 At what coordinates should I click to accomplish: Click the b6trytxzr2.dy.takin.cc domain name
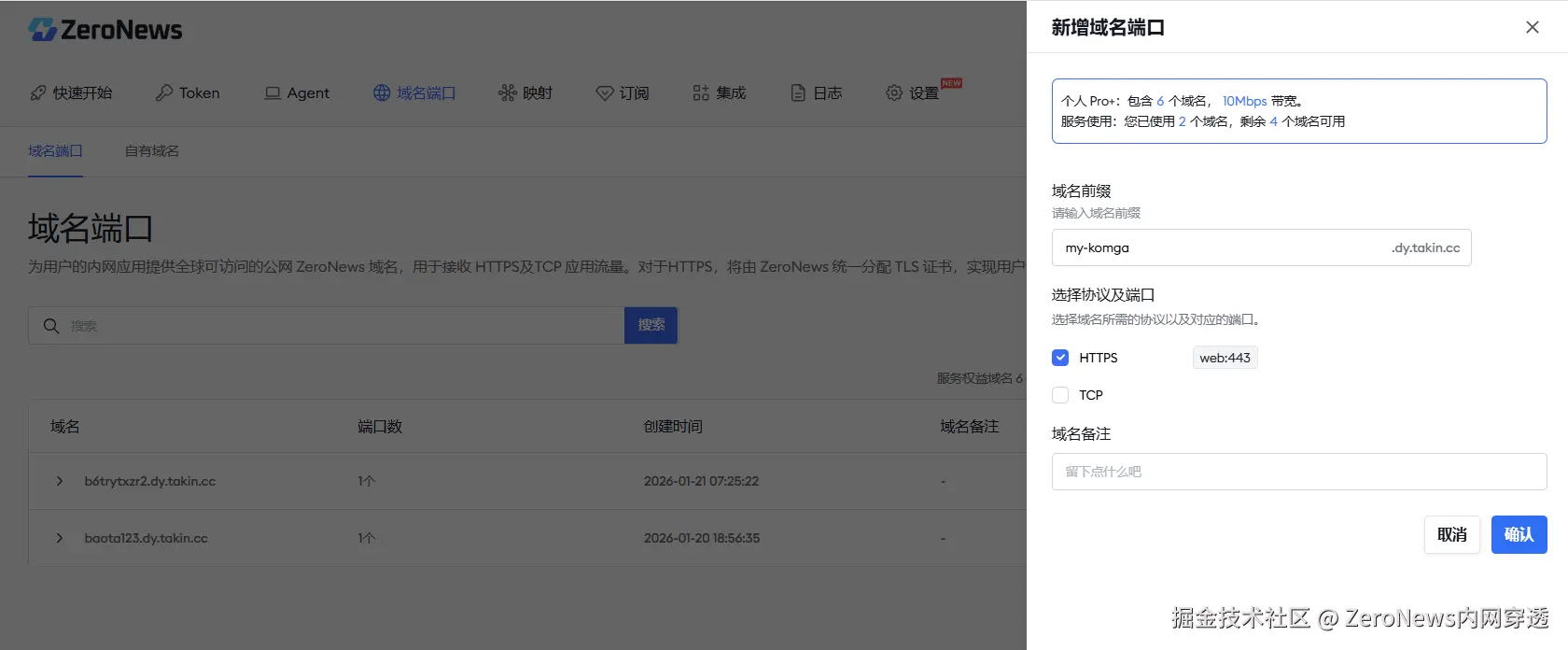pos(150,481)
